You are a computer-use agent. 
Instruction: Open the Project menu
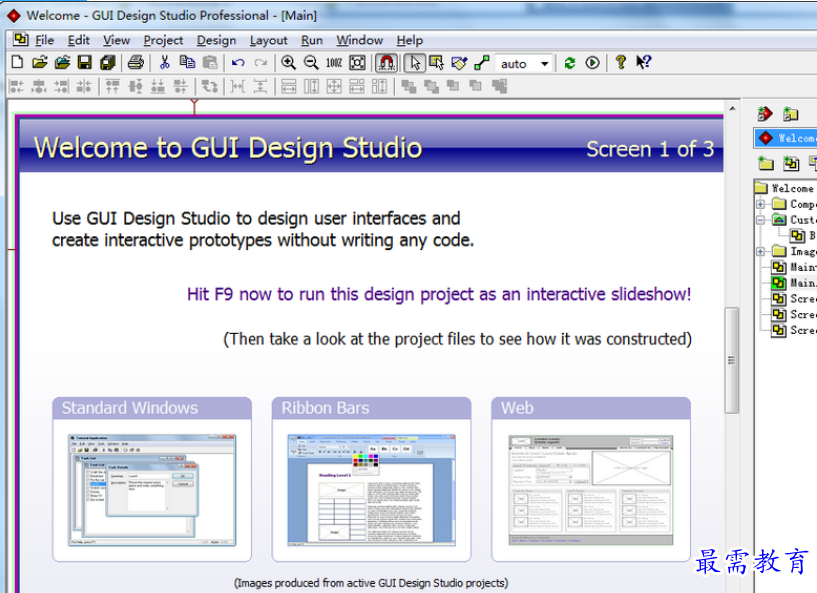pyautogui.click(x=163, y=40)
